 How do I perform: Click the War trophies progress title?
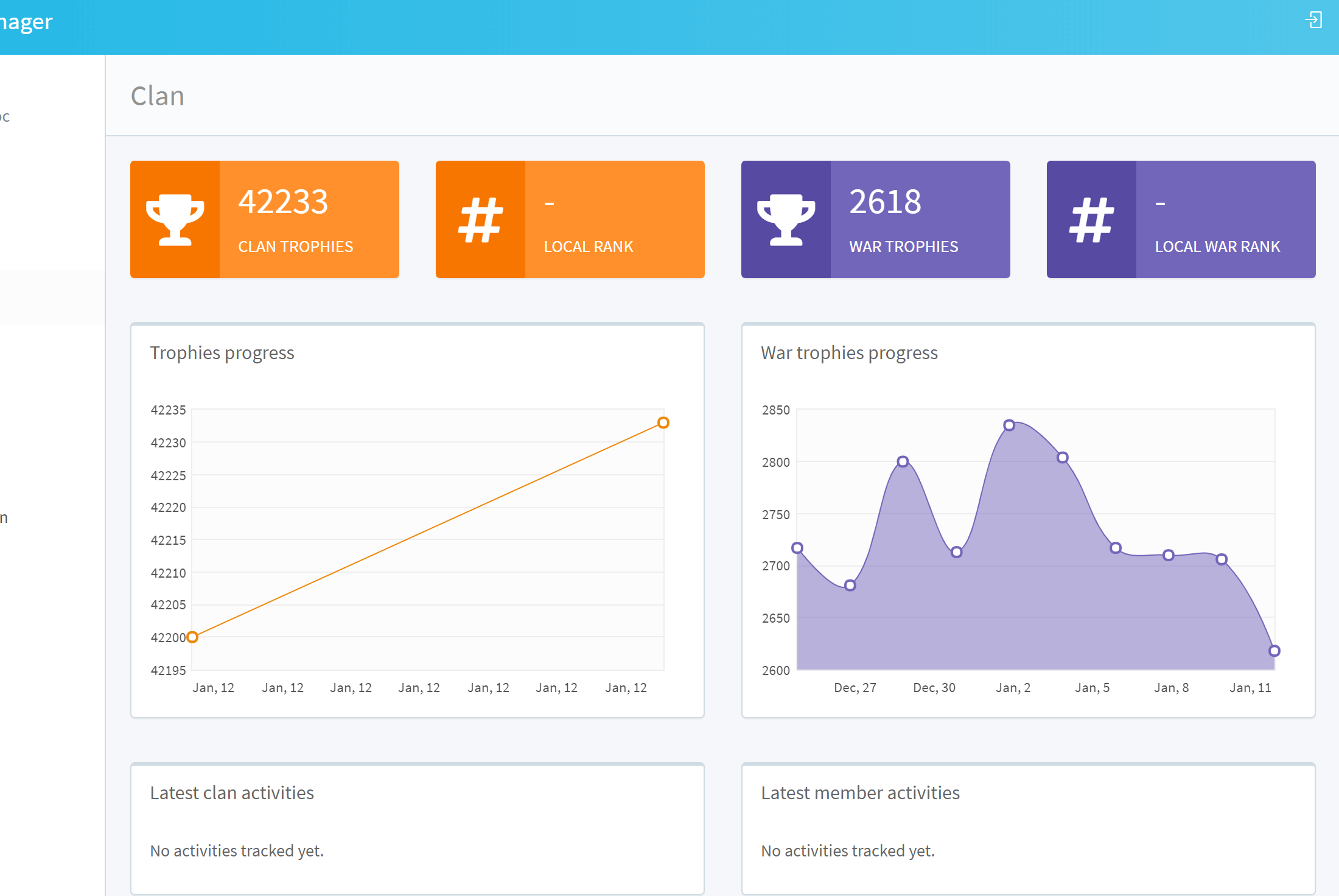click(849, 353)
